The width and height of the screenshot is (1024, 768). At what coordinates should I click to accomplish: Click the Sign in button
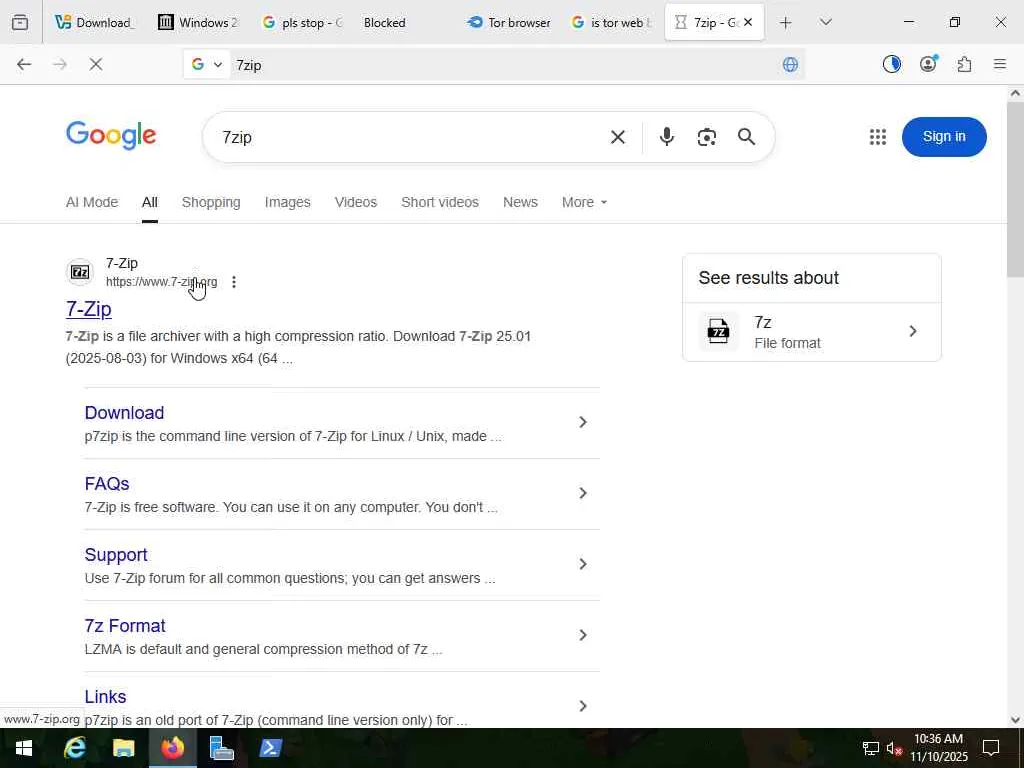tap(944, 136)
